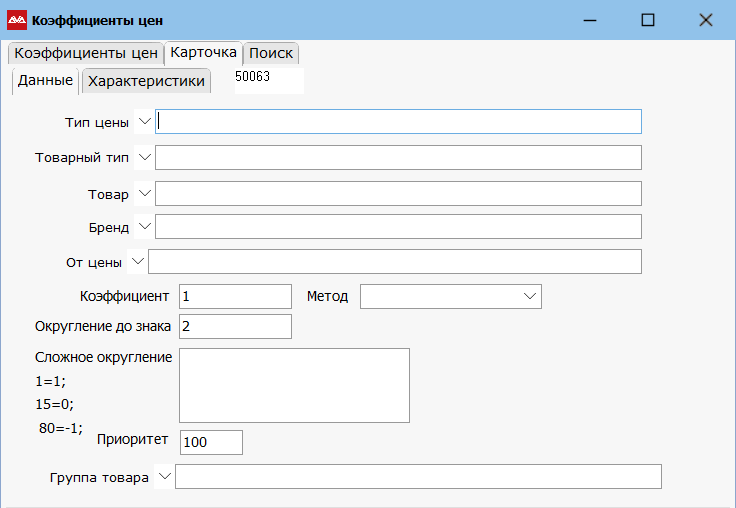Select the Карточка tab
The width and height of the screenshot is (736, 508).
coord(203,52)
